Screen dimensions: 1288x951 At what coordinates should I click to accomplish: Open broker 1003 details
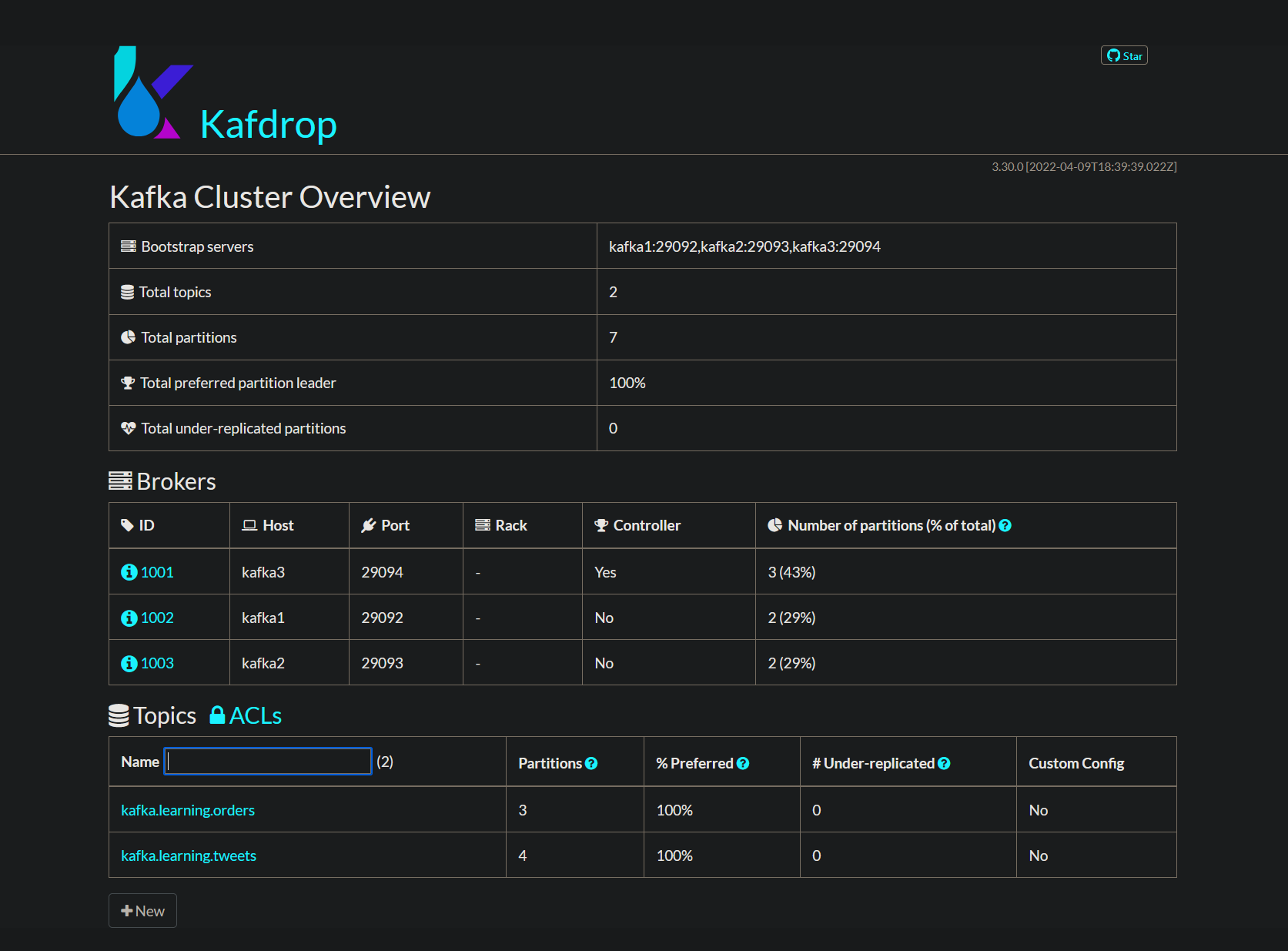click(x=157, y=663)
